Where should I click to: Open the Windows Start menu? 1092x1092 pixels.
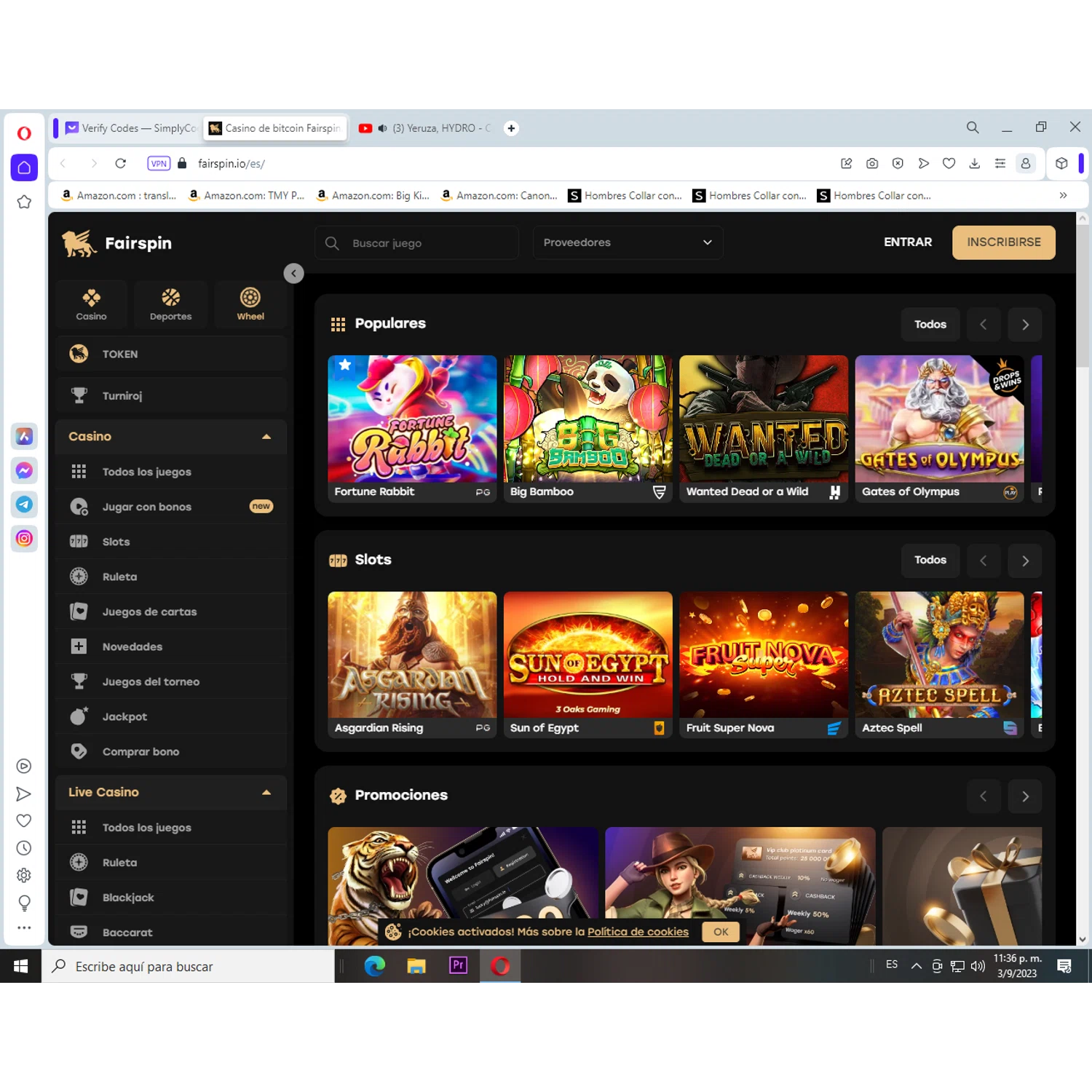pos(20,966)
